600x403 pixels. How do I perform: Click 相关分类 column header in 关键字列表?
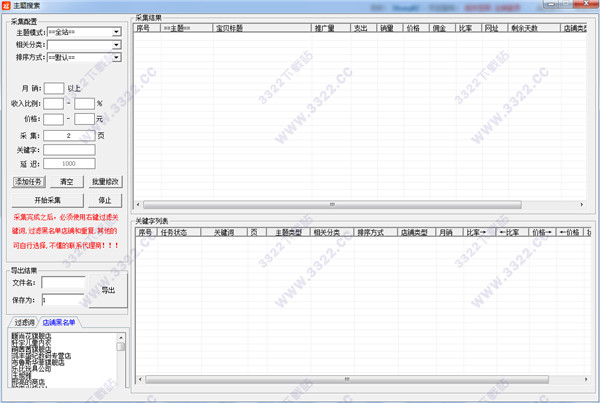click(332, 232)
